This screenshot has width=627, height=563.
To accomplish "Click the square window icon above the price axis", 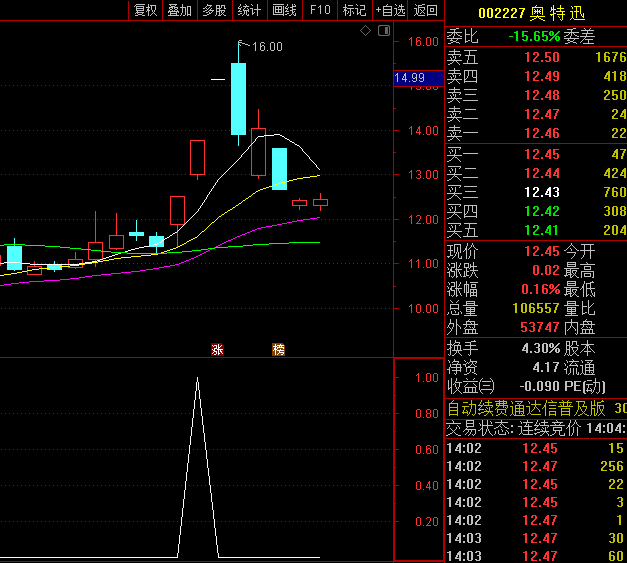I will click(x=383, y=31).
